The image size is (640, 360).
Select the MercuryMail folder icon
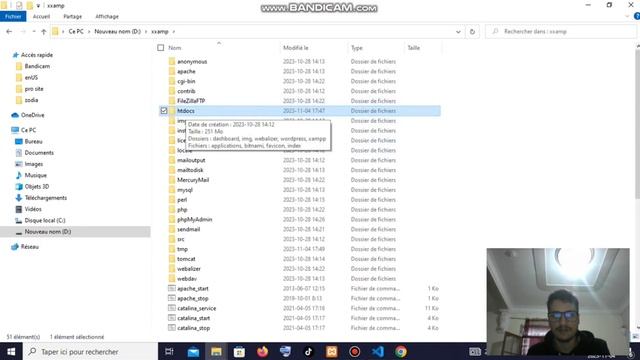(x=172, y=180)
